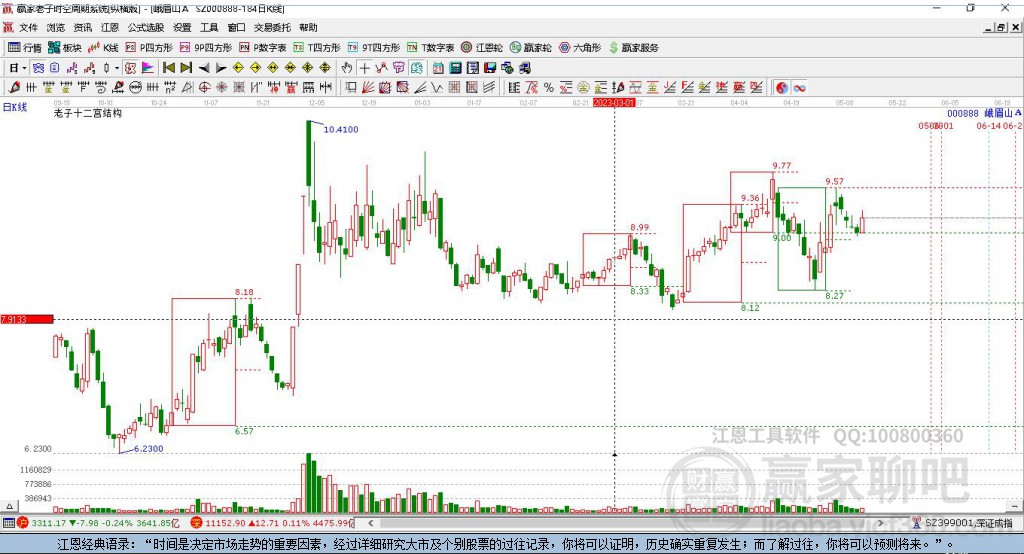Open the calculator icon
The height and width of the screenshot is (554, 1024).
[456, 68]
